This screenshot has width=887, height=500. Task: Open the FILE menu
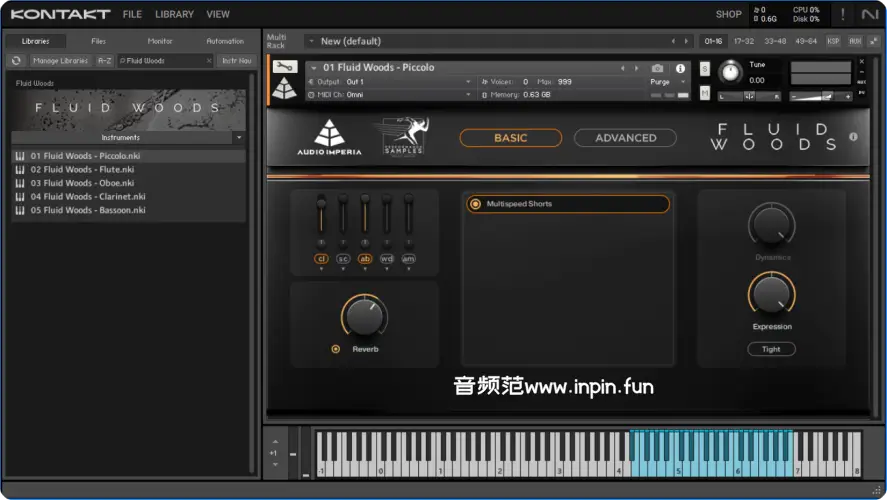point(132,14)
